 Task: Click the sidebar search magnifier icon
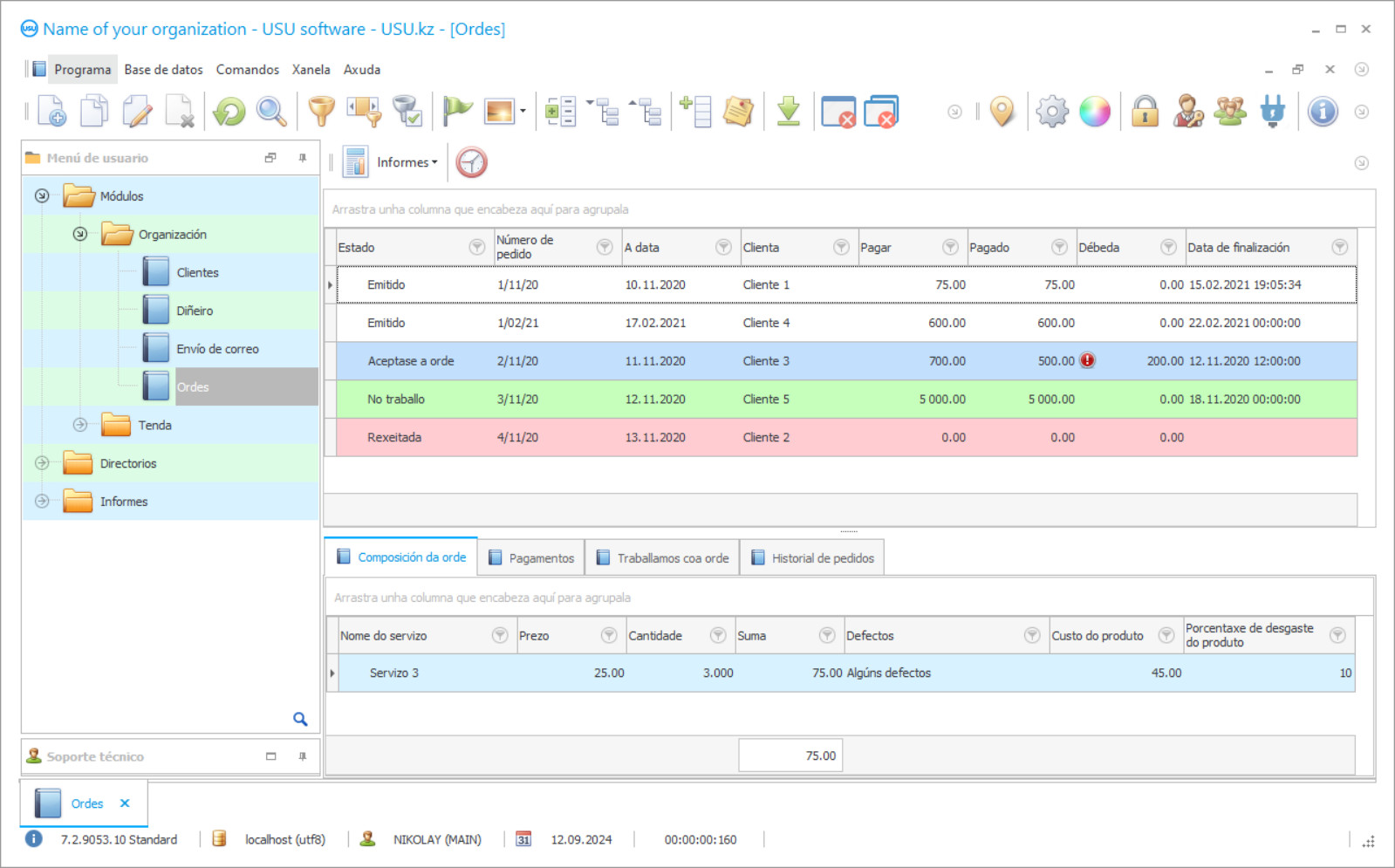click(x=300, y=719)
